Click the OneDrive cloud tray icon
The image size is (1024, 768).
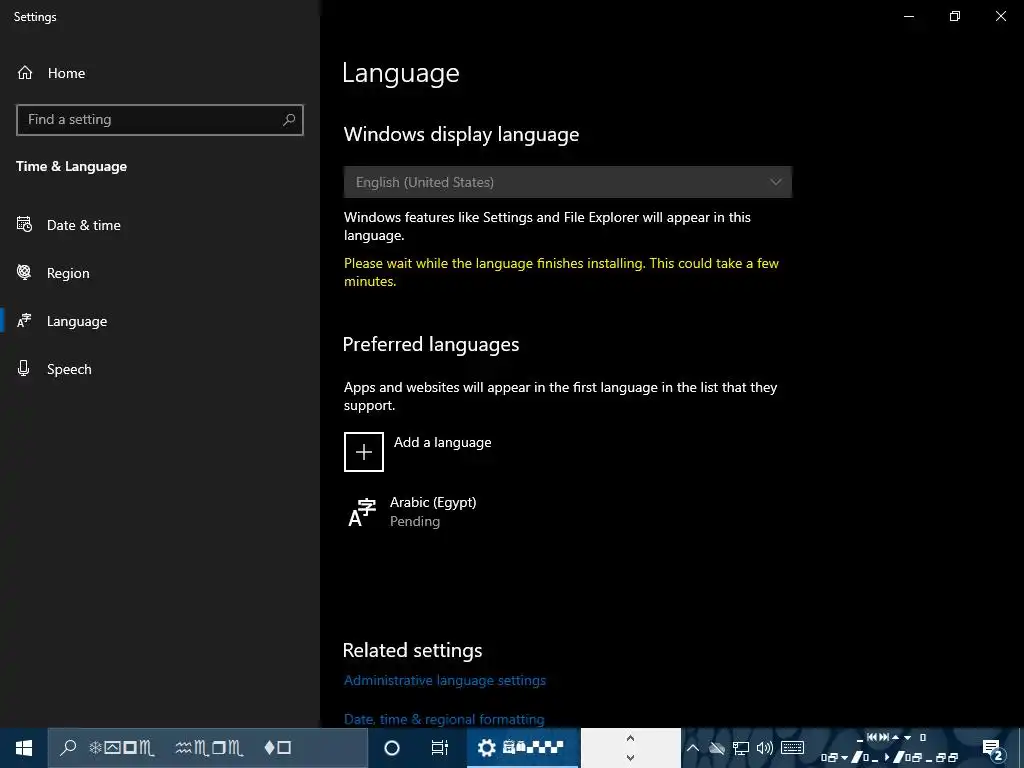(717, 748)
